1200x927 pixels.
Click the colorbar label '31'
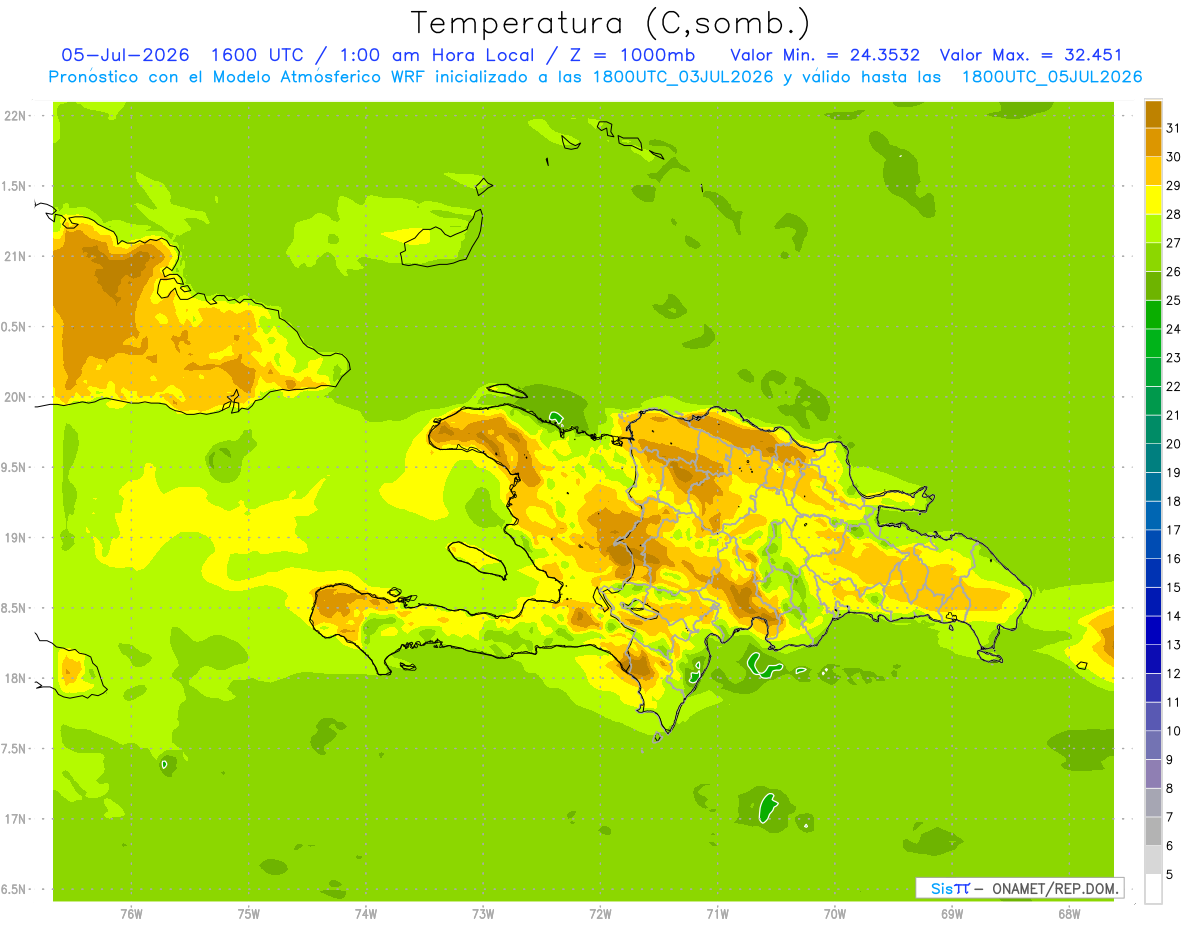(x=1174, y=128)
